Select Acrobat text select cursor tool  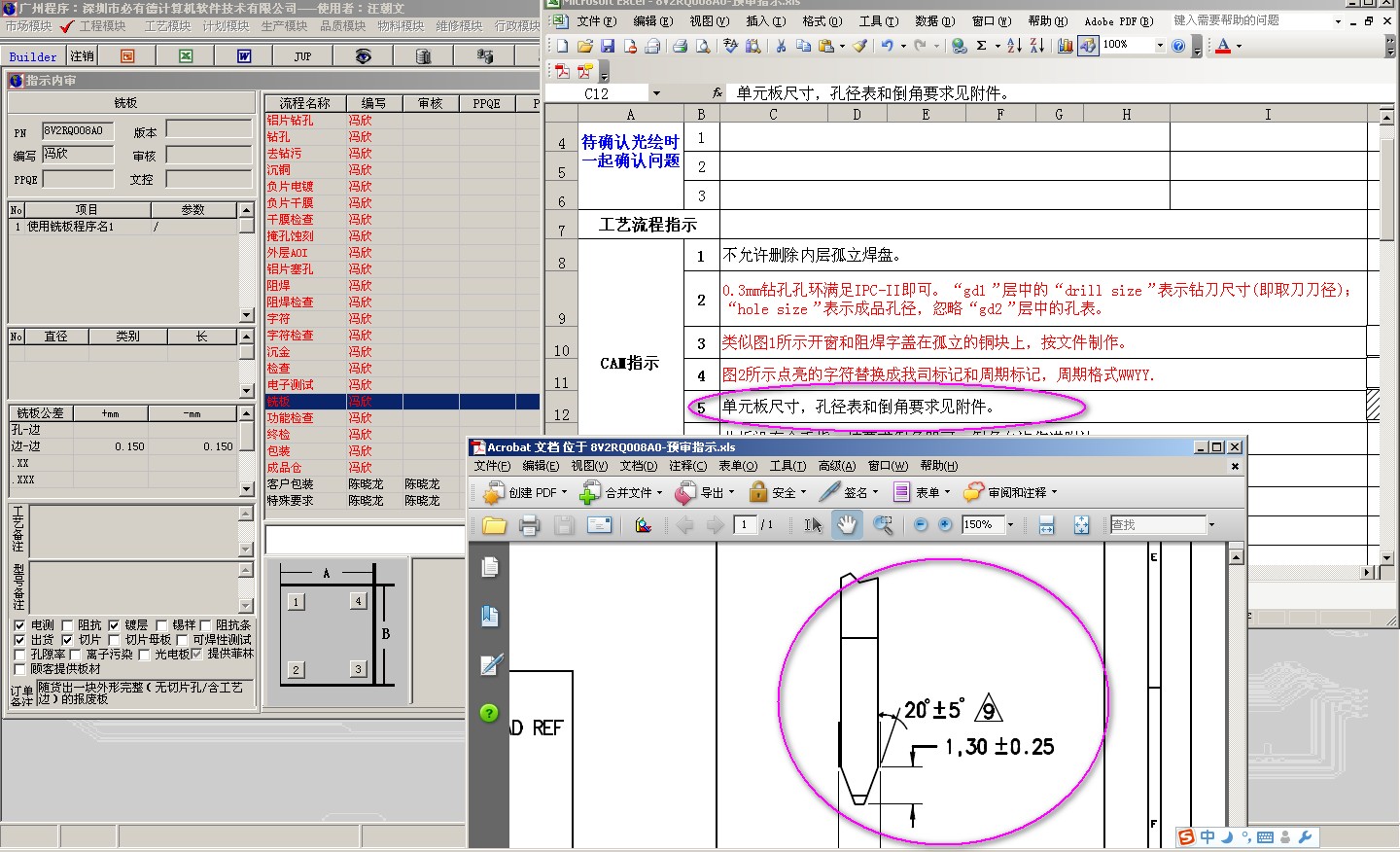(813, 525)
